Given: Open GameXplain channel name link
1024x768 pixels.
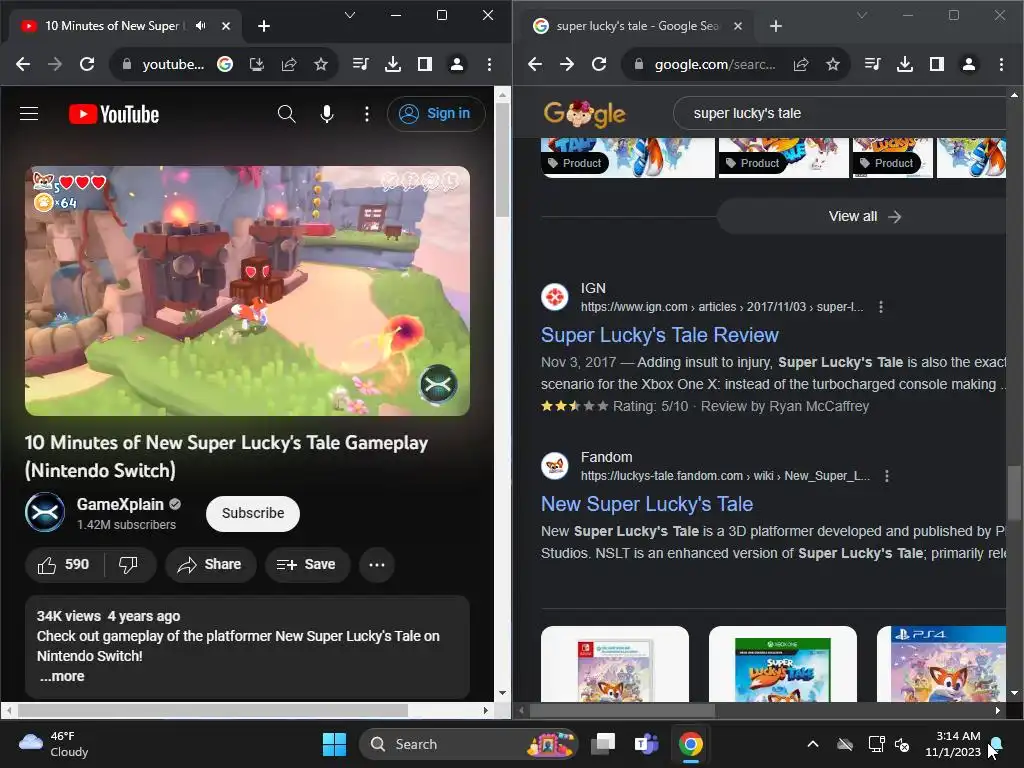Looking at the screenshot, I should click(120, 504).
